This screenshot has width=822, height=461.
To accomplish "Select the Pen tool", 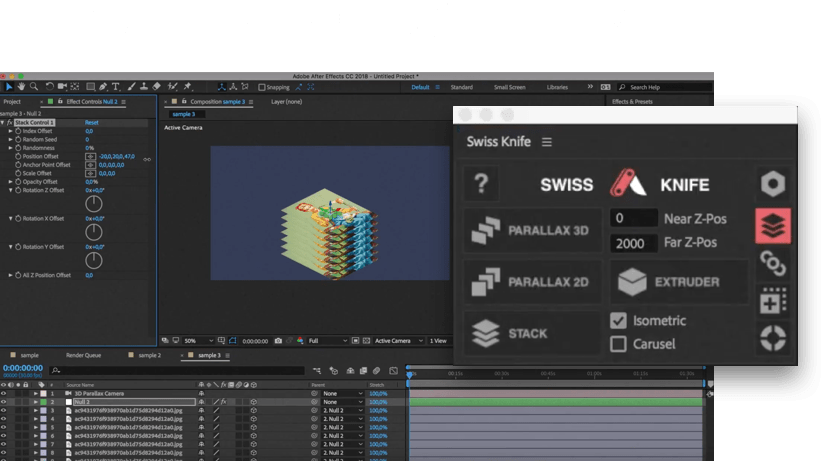I will 103,87.
